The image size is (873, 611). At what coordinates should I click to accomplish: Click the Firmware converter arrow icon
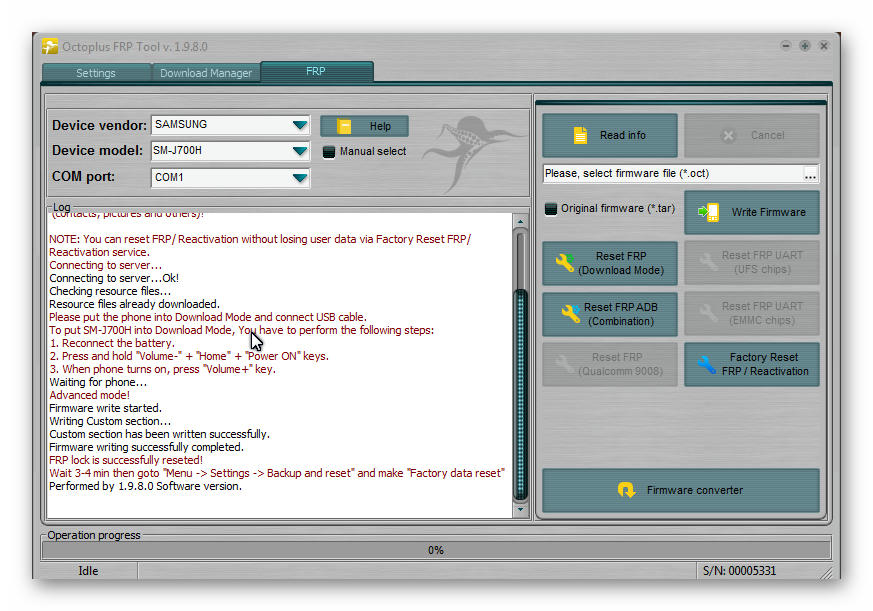(x=626, y=490)
